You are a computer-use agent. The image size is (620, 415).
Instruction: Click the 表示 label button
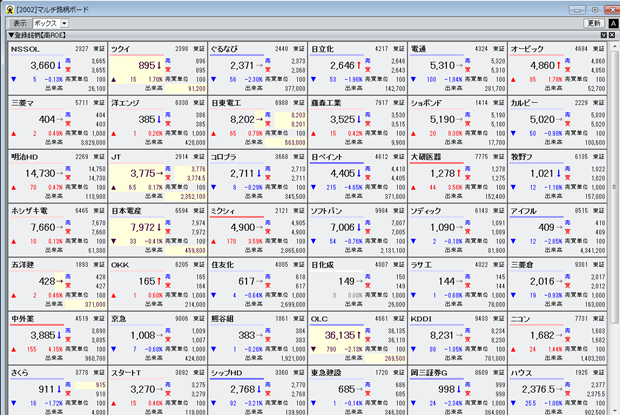tap(20, 23)
